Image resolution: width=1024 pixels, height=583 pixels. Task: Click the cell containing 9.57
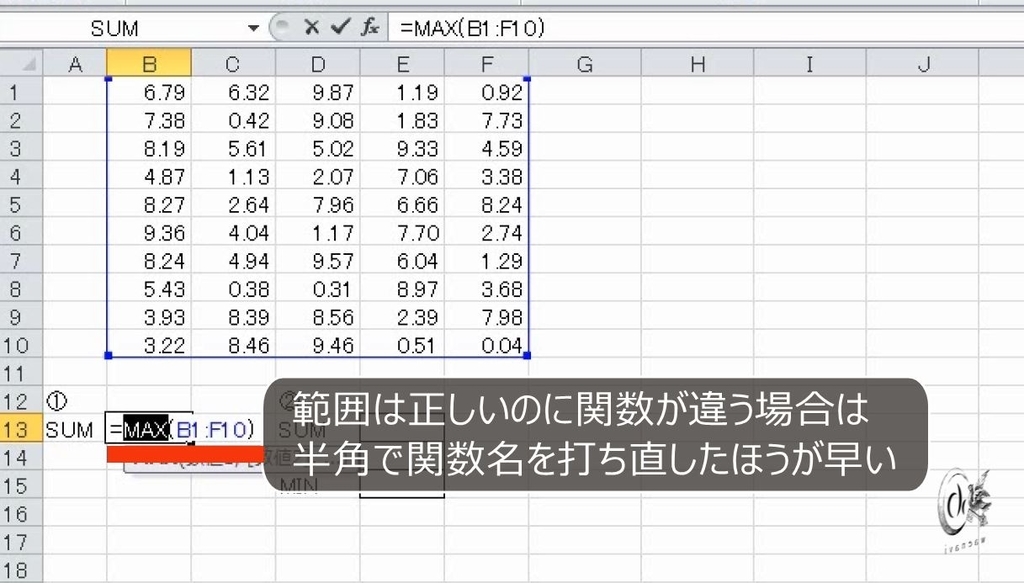point(317,261)
